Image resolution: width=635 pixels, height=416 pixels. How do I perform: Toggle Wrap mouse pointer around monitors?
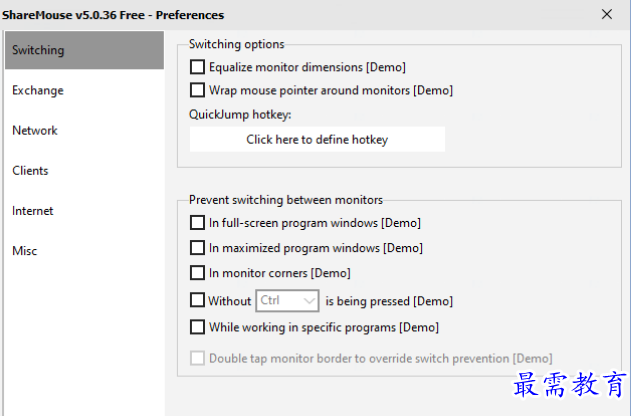(197, 90)
